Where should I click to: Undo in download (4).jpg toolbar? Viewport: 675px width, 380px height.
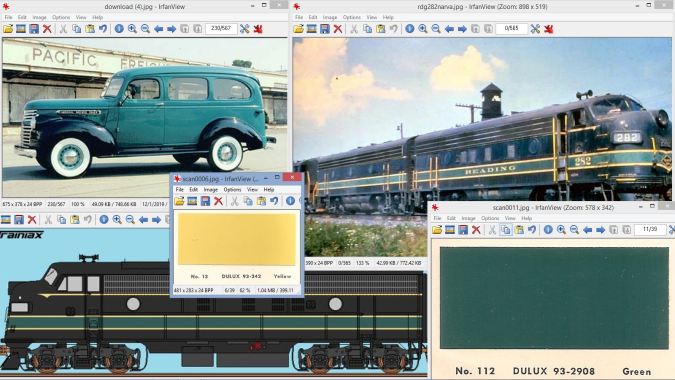[102, 29]
